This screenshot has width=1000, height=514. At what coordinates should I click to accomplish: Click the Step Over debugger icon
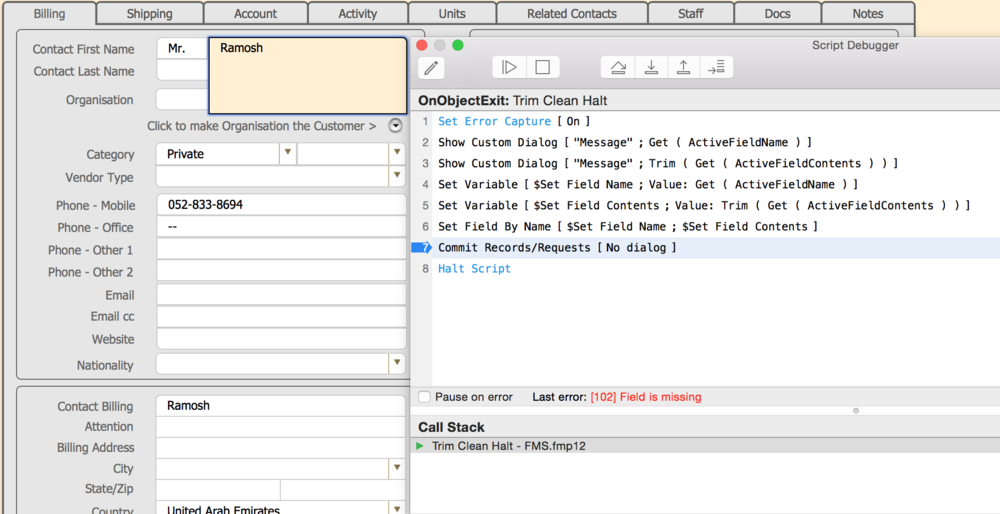click(x=618, y=67)
